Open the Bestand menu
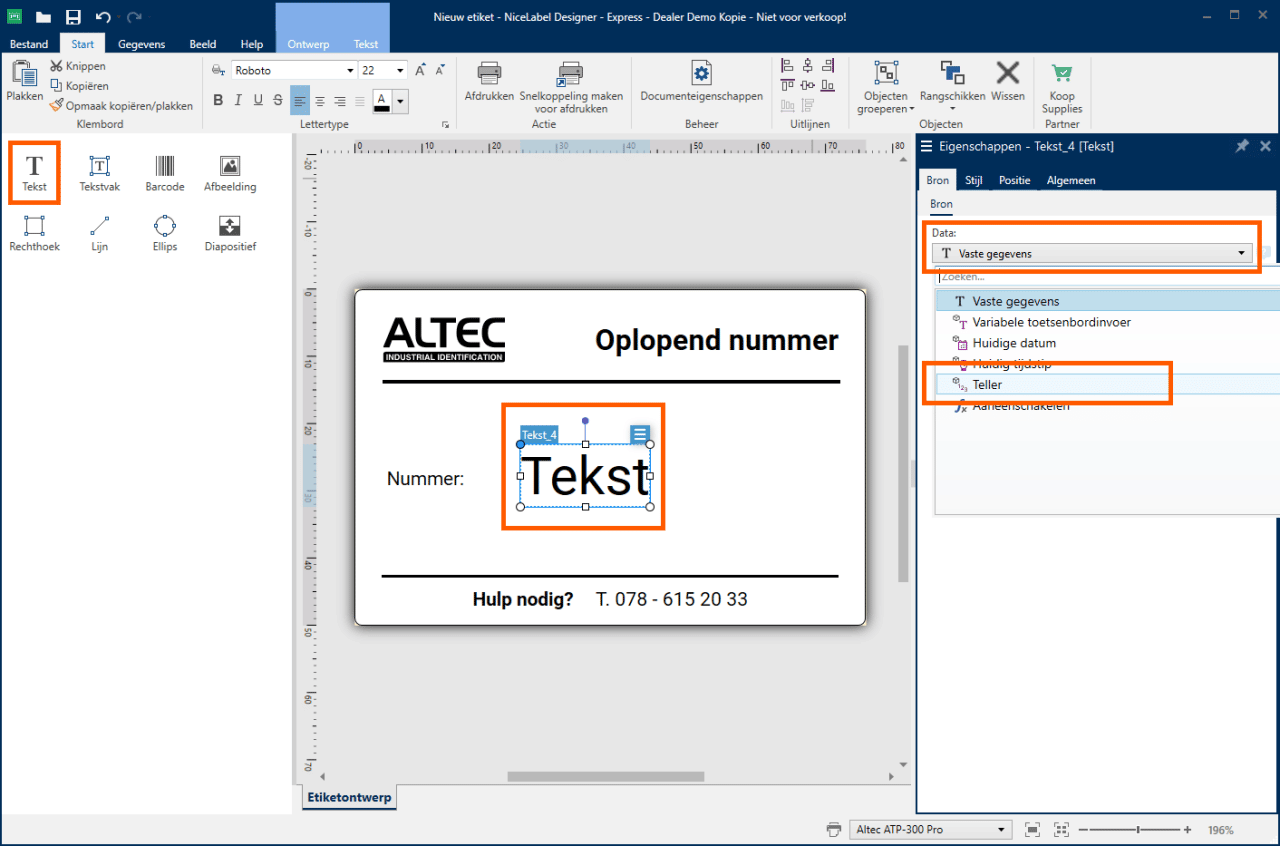The height and width of the screenshot is (846, 1280). (x=29, y=44)
